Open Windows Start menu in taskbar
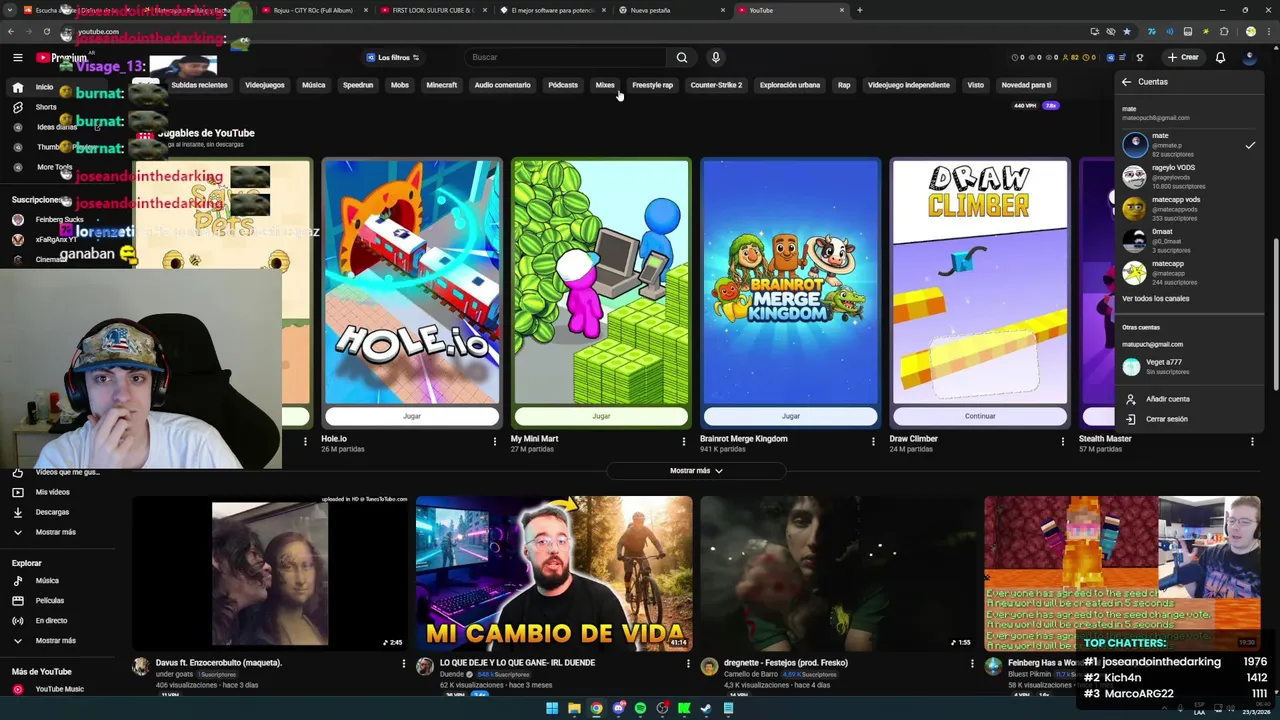This screenshot has width=1280, height=720. pyautogui.click(x=551, y=709)
